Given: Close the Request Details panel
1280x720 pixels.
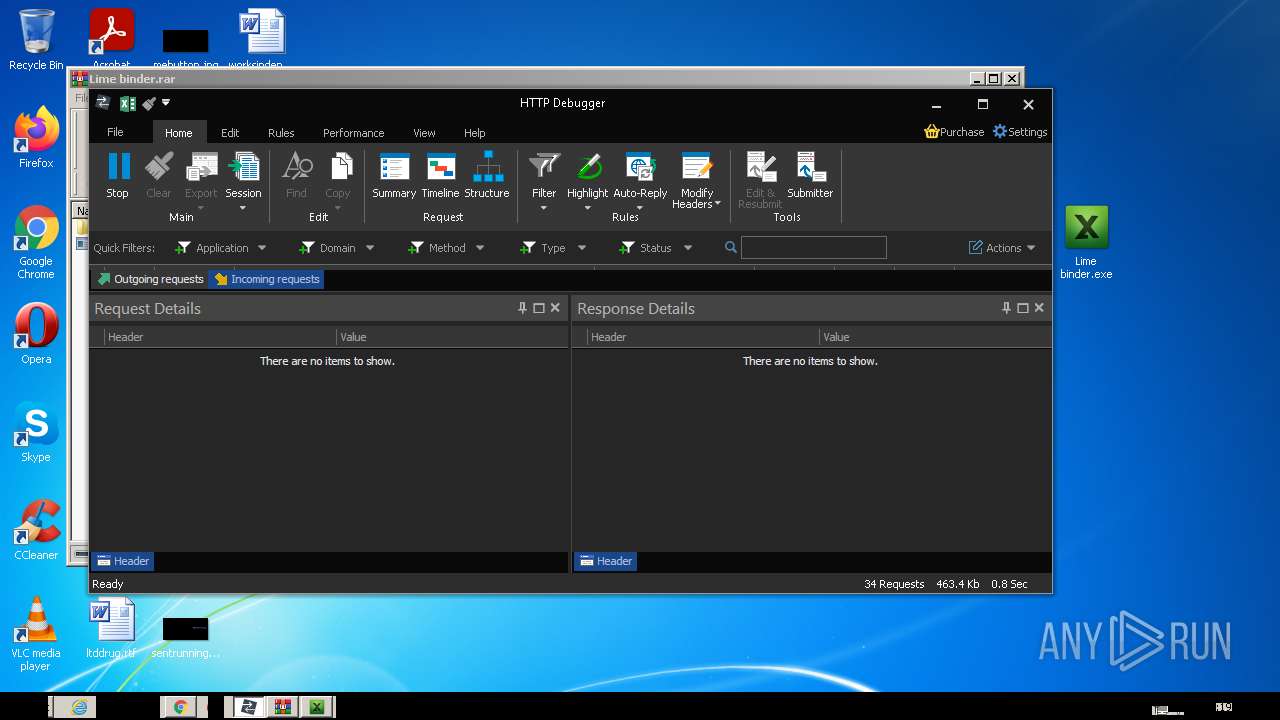Looking at the screenshot, I should tap(555, 308).
